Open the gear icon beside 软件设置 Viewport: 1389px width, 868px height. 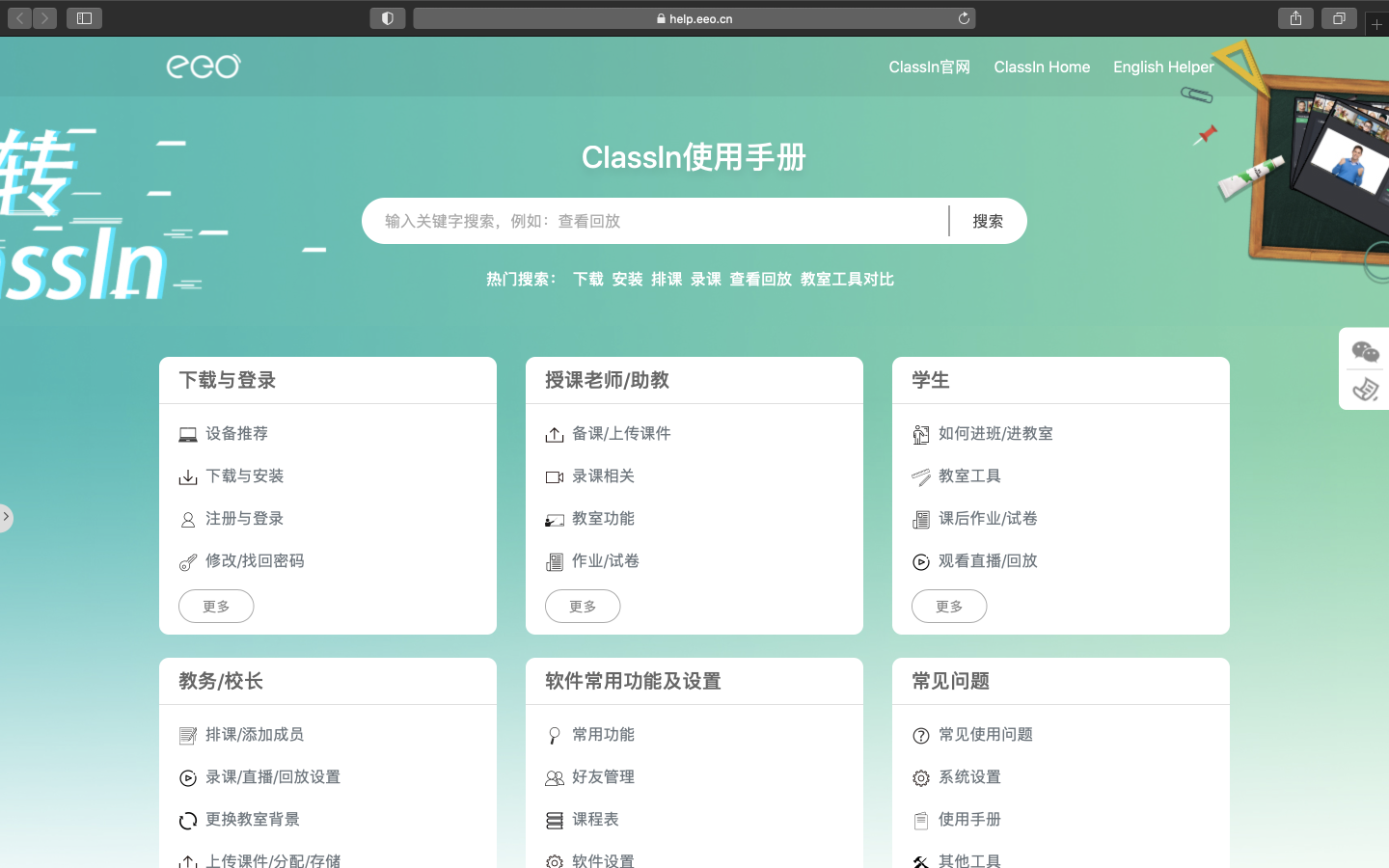(x=555, y=861)
